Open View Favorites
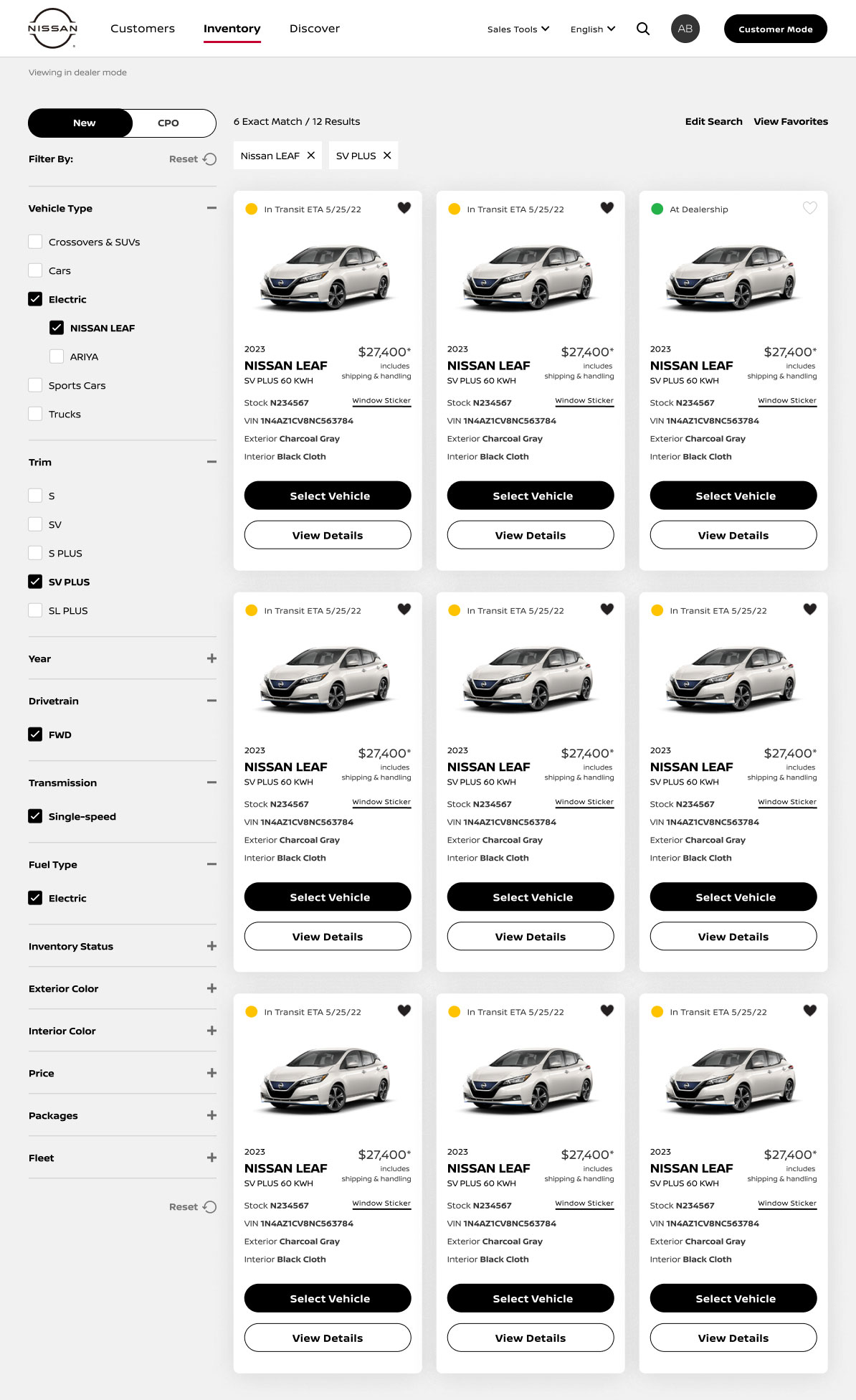Viewport: 856px width, 1400px height. coord(791,122)
